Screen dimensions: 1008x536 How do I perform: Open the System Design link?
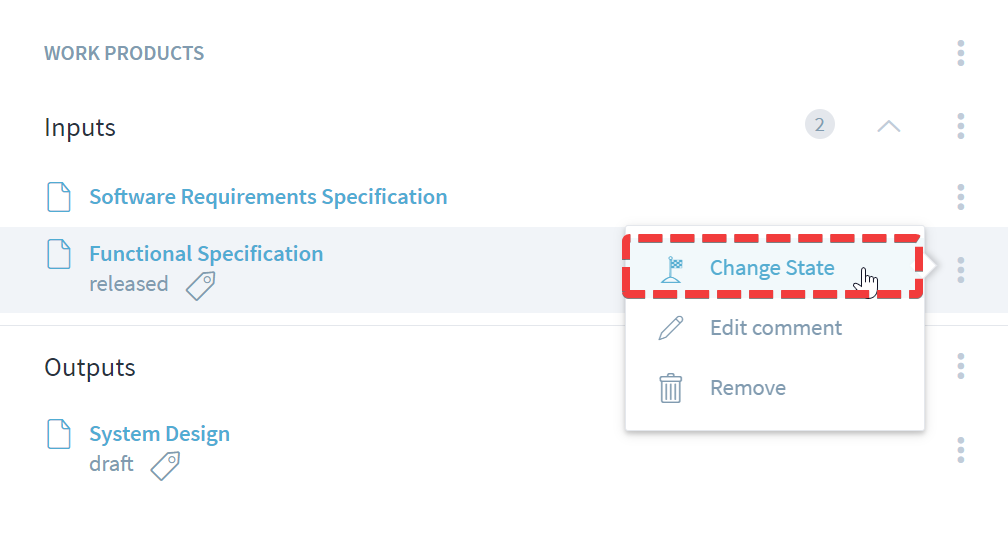coord(160,434)
